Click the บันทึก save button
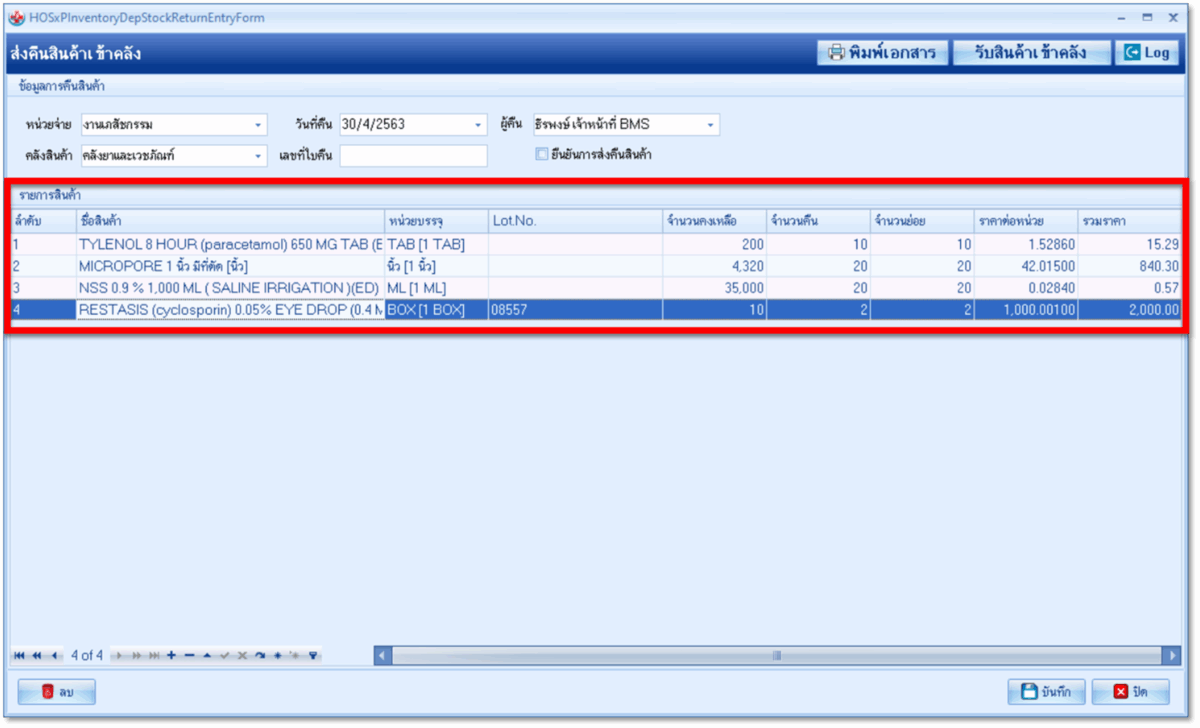This screenshot has width=1200, height=728. coord(1046,691)
